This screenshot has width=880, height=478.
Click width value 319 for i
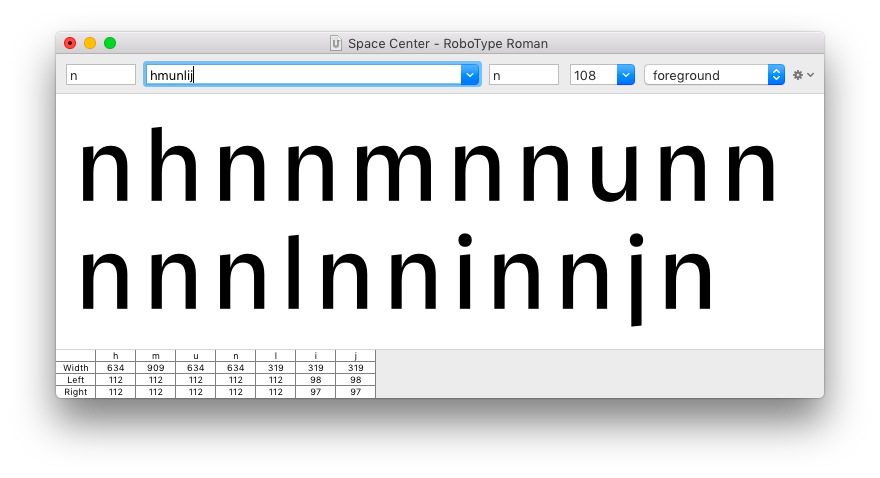(x=315, y=368)
